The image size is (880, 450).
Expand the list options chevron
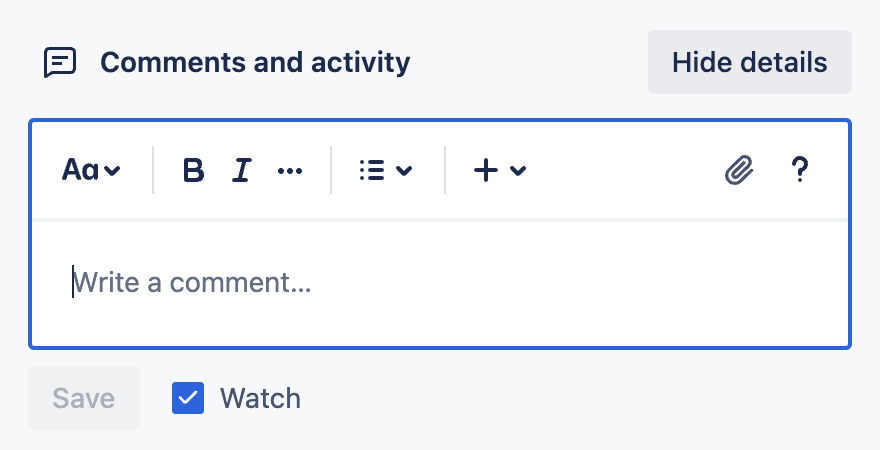point(404,170)
